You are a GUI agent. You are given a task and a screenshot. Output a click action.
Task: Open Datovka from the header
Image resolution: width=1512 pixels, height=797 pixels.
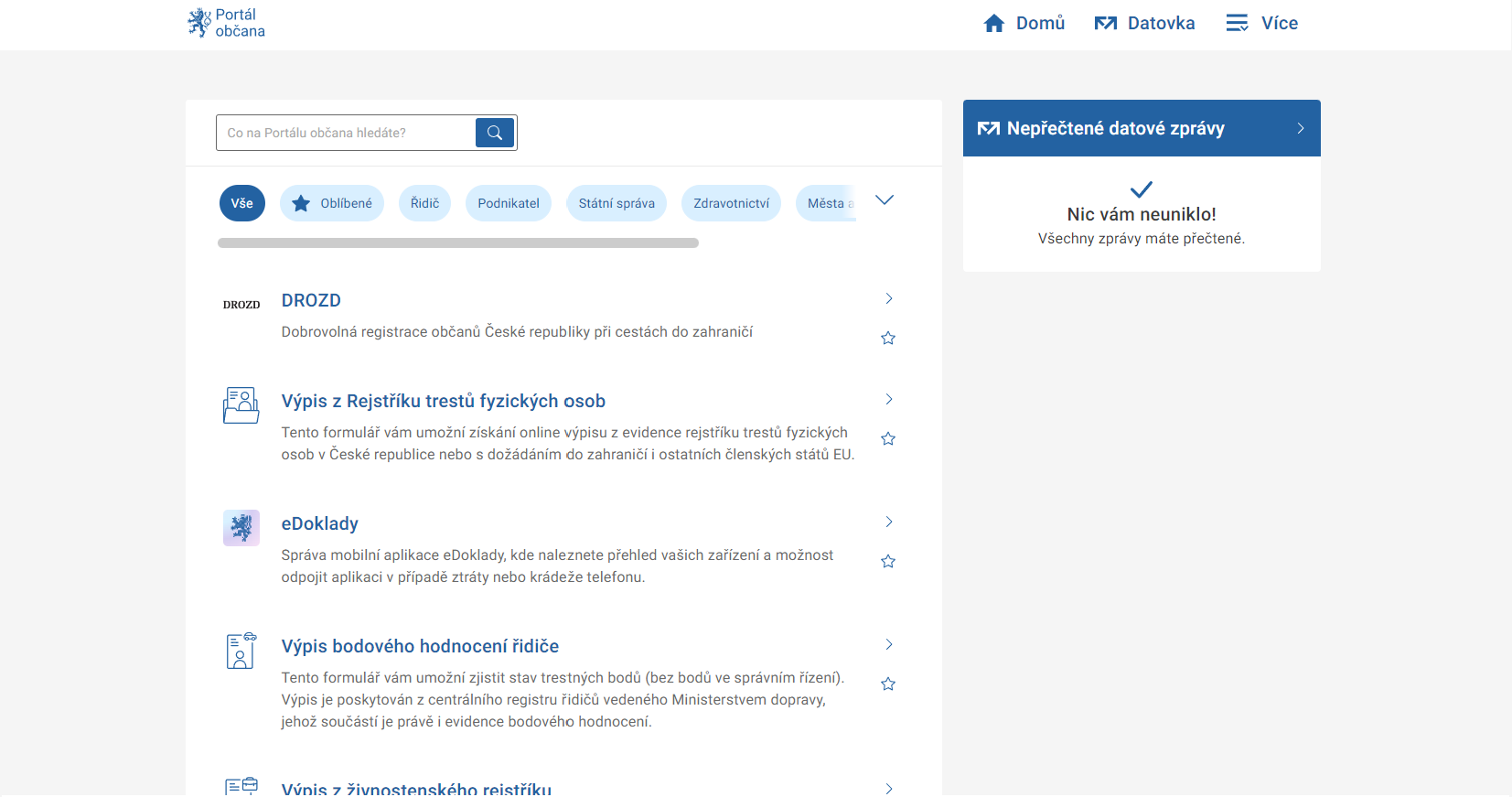point(1144,23)
